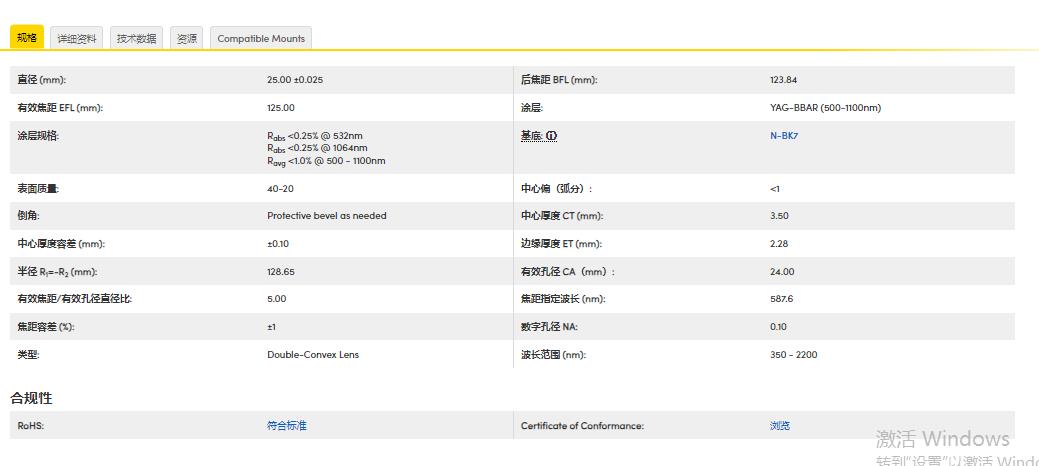The width and height of the screenshot is (1039, 466).
Task: Click the 符合标准 RoHS link
Action: pyautogui.click(x=286, y=426)
